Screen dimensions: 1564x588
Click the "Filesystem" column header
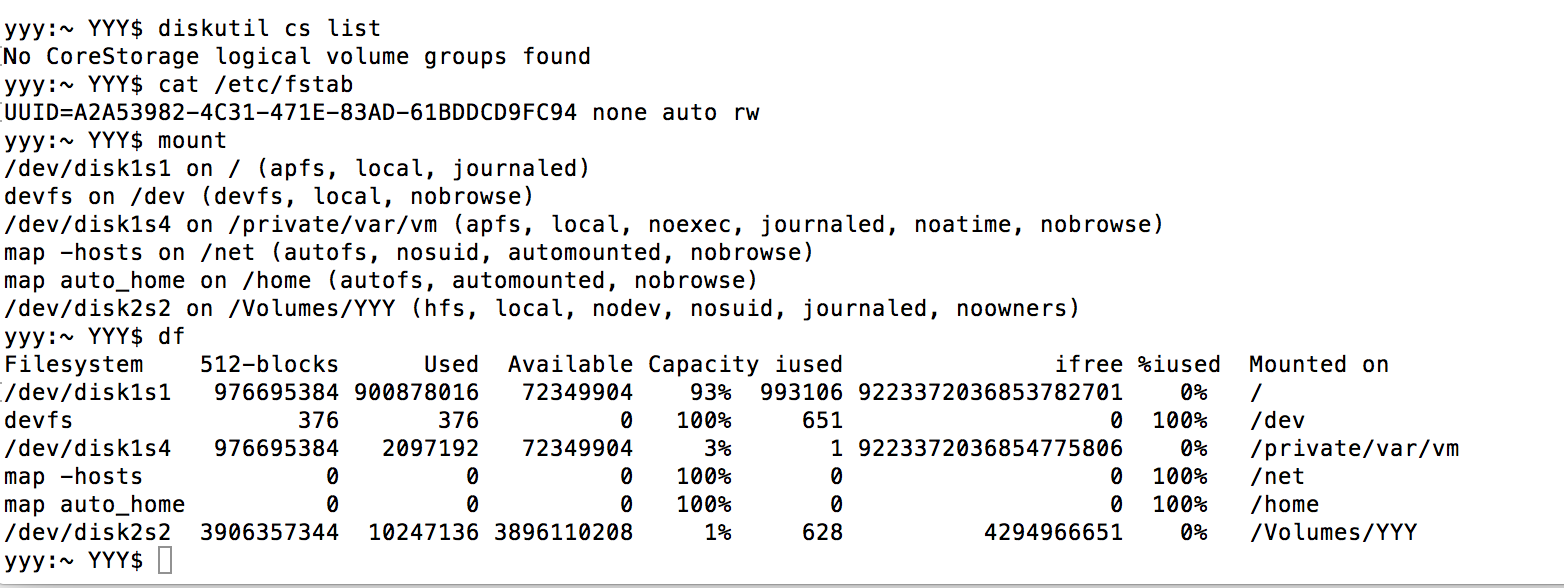tap(74, 364)
